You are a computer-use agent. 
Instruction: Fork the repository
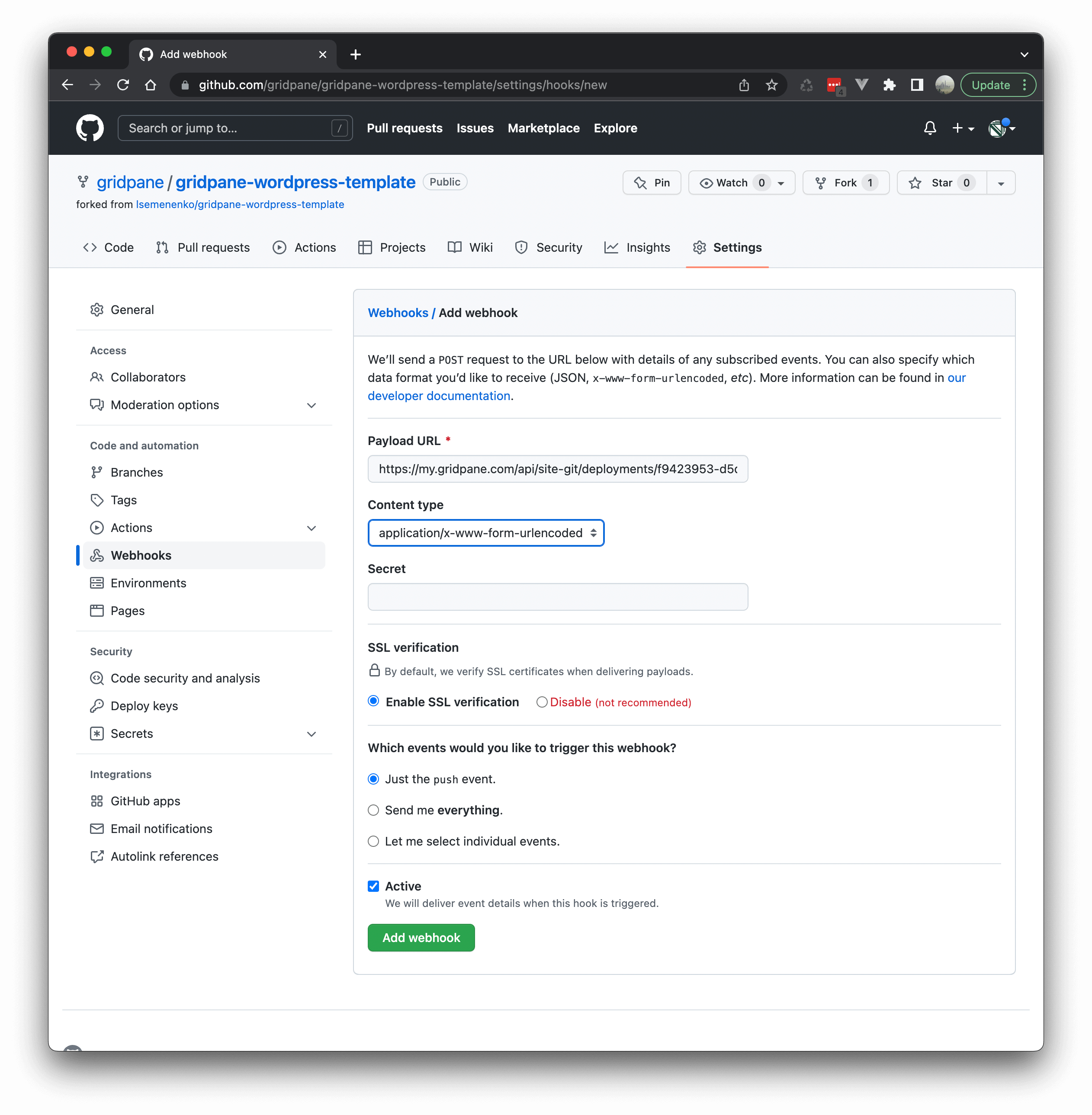(x=846, y=183)
